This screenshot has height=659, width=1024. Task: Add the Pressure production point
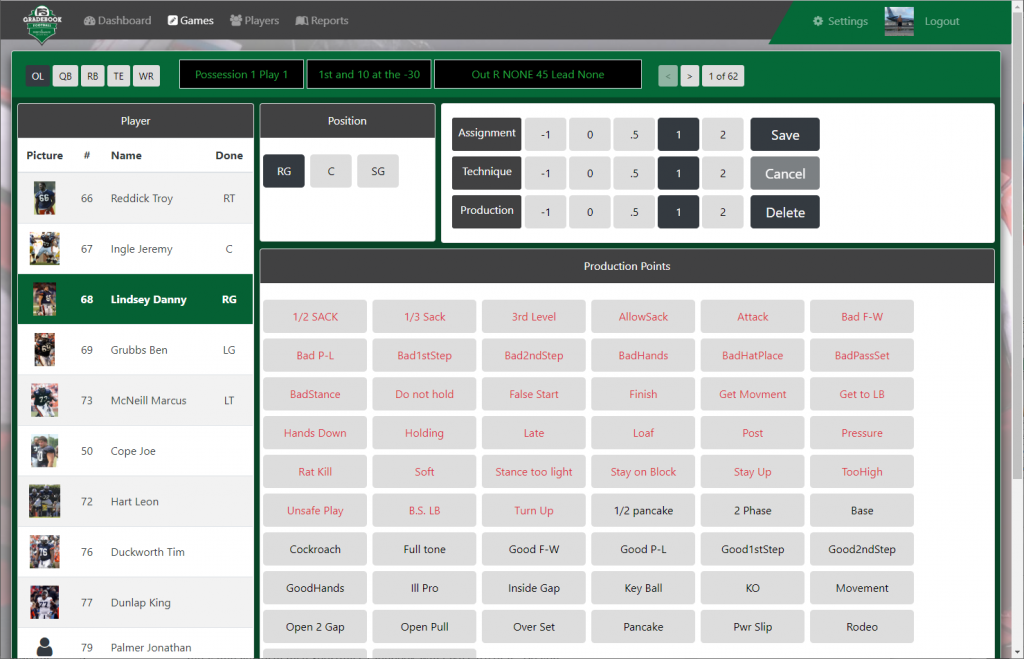[x=862, y=433]
